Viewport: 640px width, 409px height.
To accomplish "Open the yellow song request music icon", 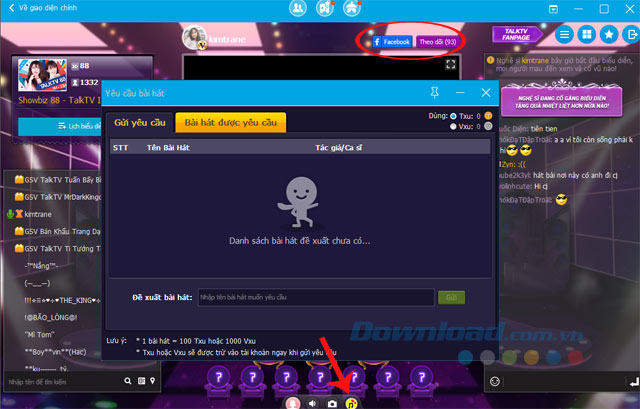I will pos(351,403).
